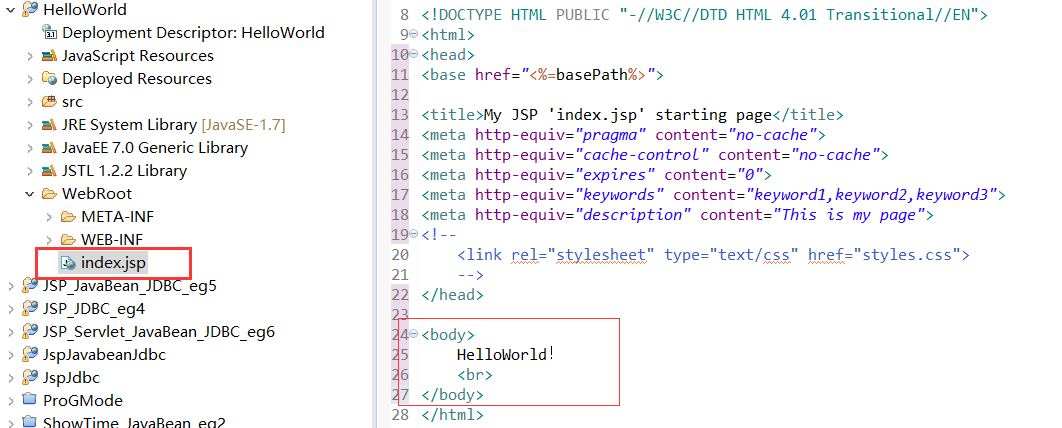Click the WEB-INF folder icon

[68, 240]
